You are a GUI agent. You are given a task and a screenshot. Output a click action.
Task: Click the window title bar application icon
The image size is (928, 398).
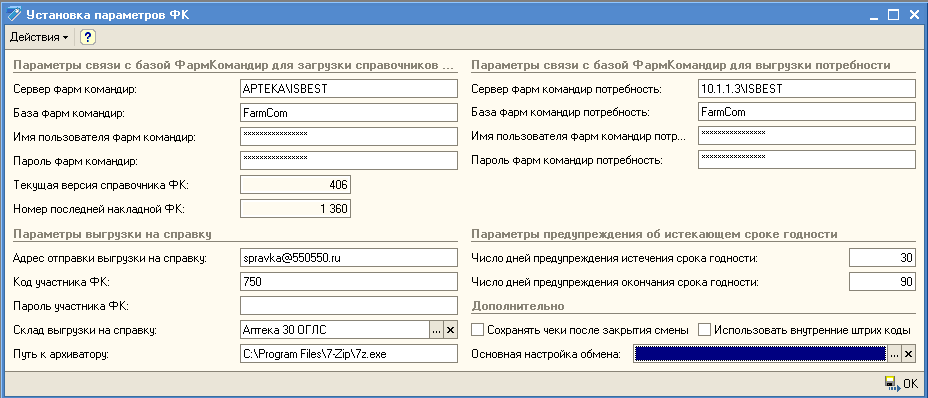click(12, 14)
